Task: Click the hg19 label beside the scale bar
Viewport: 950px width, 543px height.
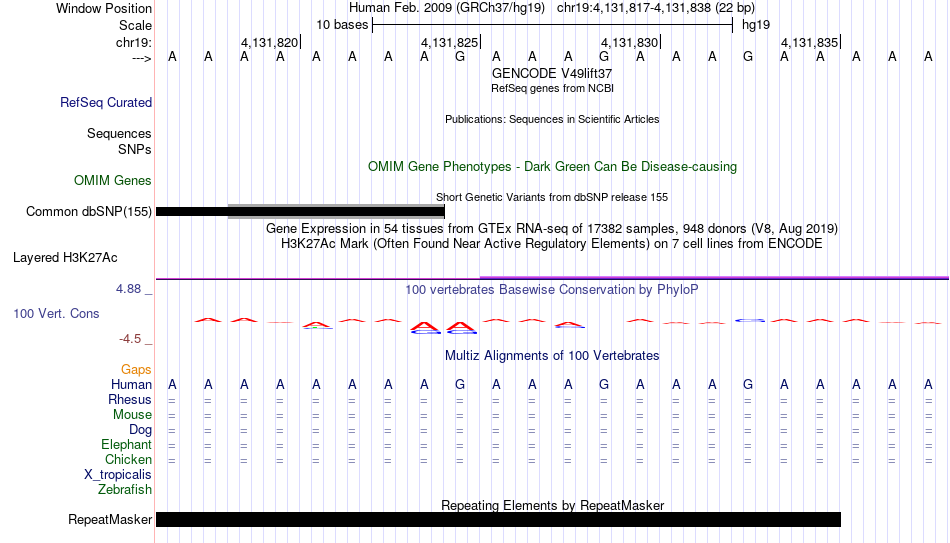Action: (x=756, y=25)
